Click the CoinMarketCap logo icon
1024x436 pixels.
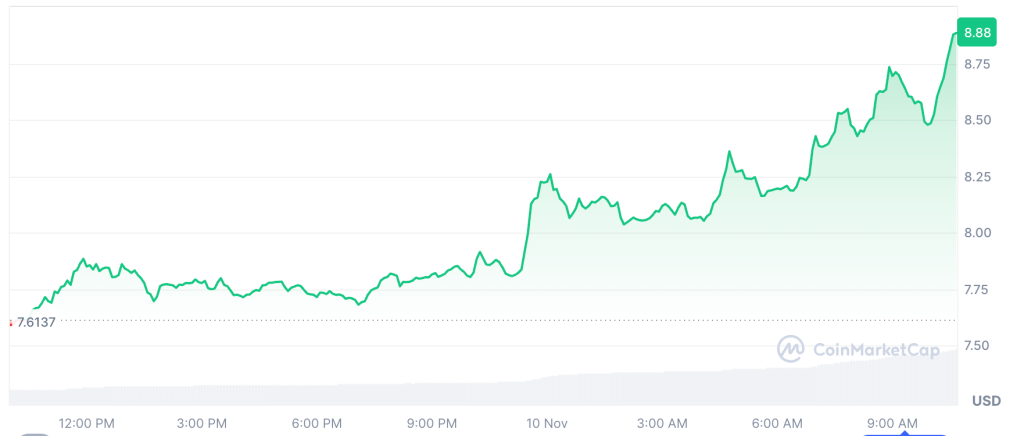point(791,349)
